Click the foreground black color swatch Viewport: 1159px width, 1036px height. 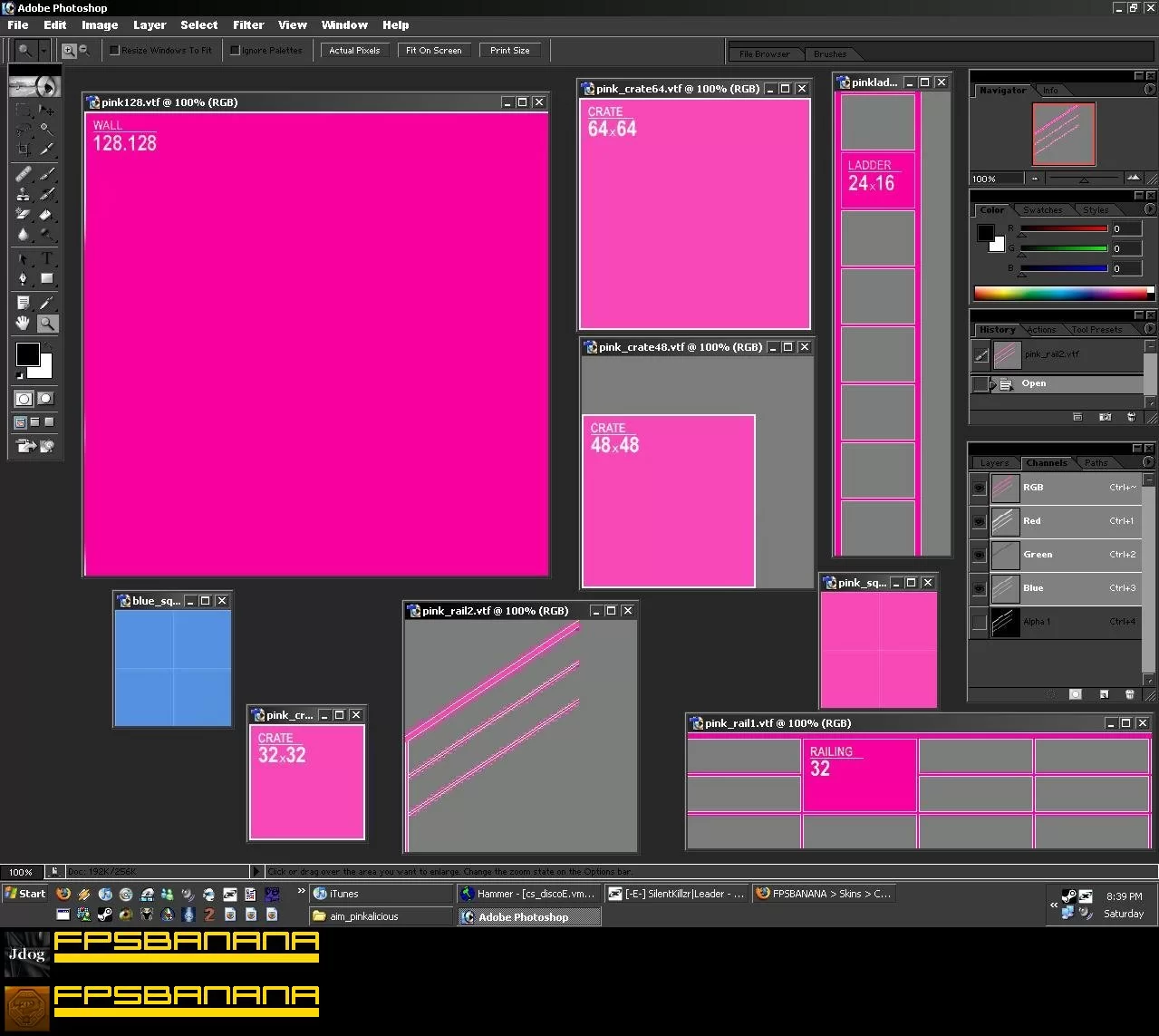(x=28, y=354)
